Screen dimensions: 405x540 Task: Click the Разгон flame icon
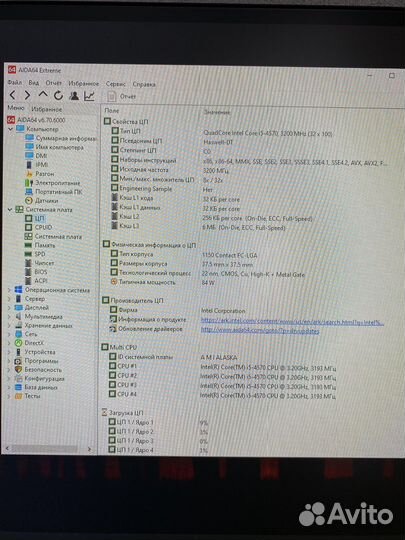tap(30, 174)
